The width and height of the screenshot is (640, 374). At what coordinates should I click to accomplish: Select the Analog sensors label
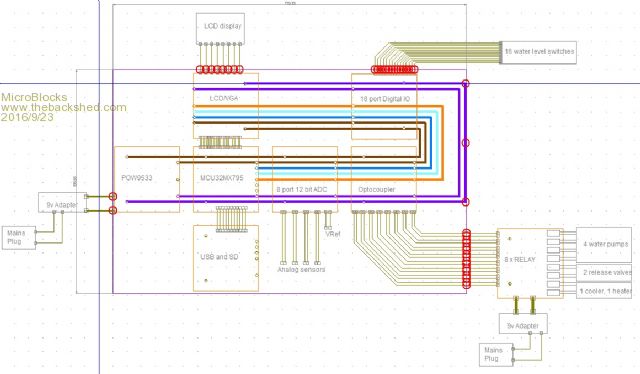301,269
